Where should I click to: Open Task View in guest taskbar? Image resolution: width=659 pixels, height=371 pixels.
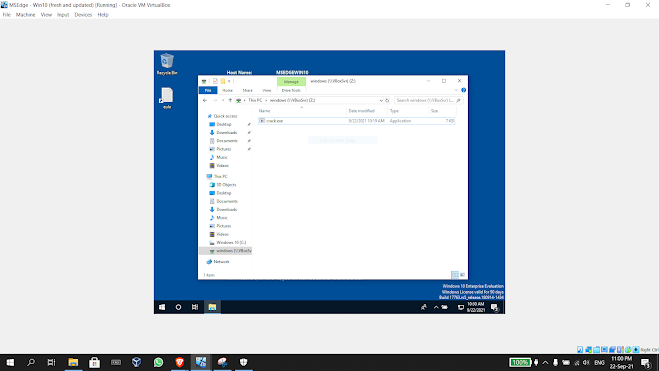pyautogui.click(x=195, y=307)
